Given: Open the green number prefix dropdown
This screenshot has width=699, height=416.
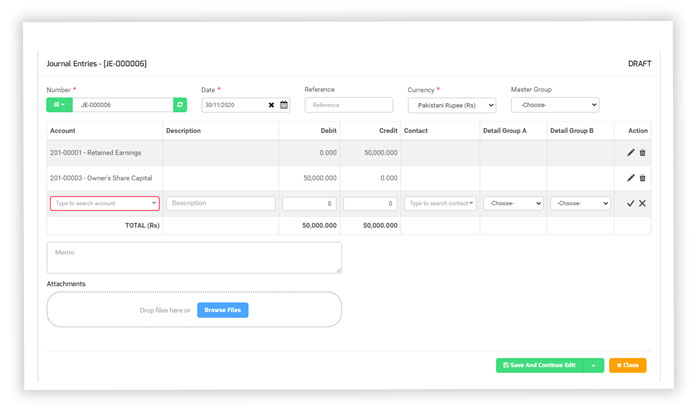Looking at the screenshot, I should (x=59, y=104).
